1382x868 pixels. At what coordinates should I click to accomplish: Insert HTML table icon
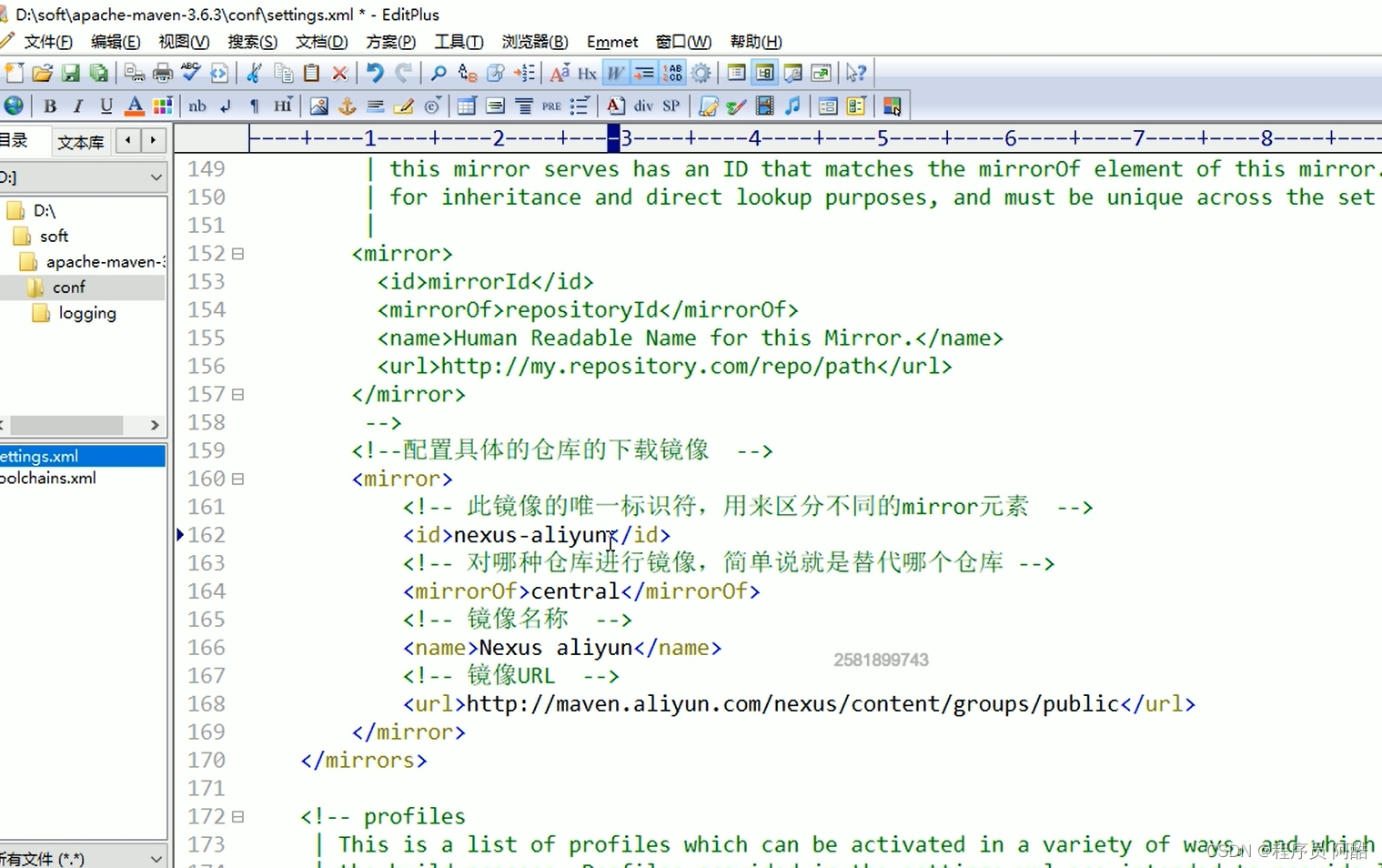pyautogui.click(x=467, y=106)
